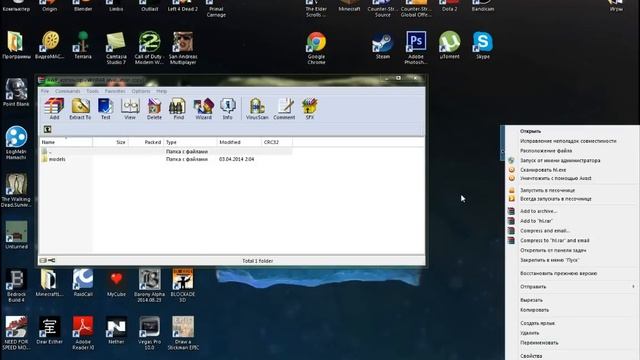Screen dimensions: 640x360
Task: Select the MyCube heart desktop icon
Action: coord(116,282)
